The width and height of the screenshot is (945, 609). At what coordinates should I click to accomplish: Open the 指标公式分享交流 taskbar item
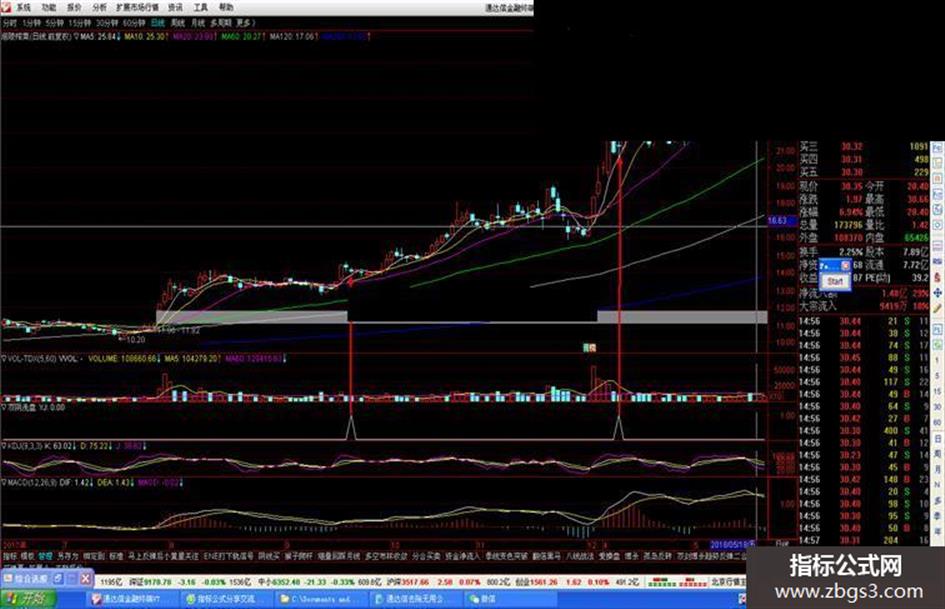click(226, 599)
